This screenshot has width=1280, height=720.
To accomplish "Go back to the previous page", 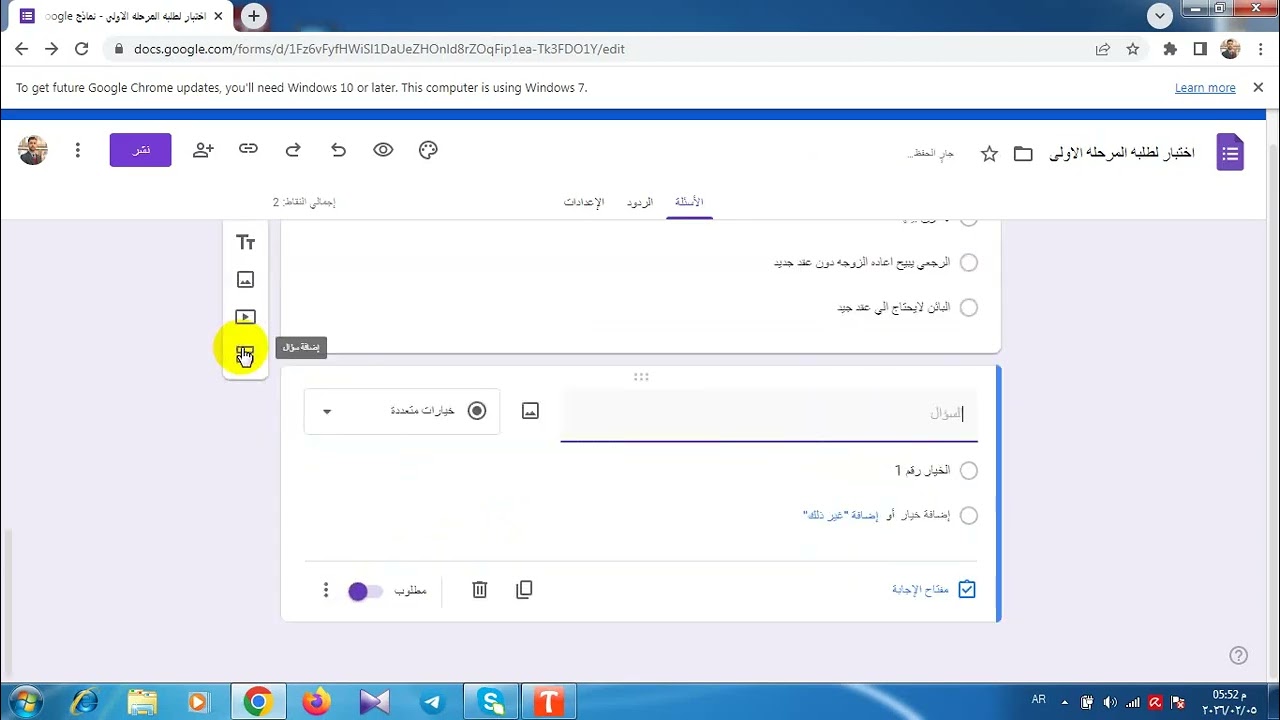I will pyautogui.click(x=22, y=48).
